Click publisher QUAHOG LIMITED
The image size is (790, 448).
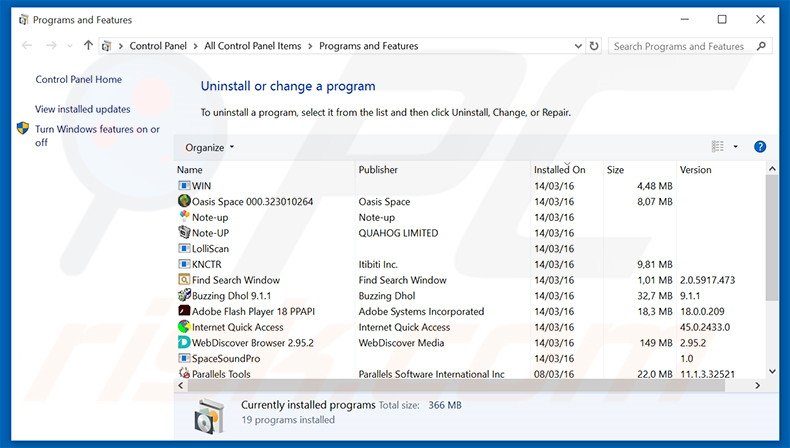399,233
